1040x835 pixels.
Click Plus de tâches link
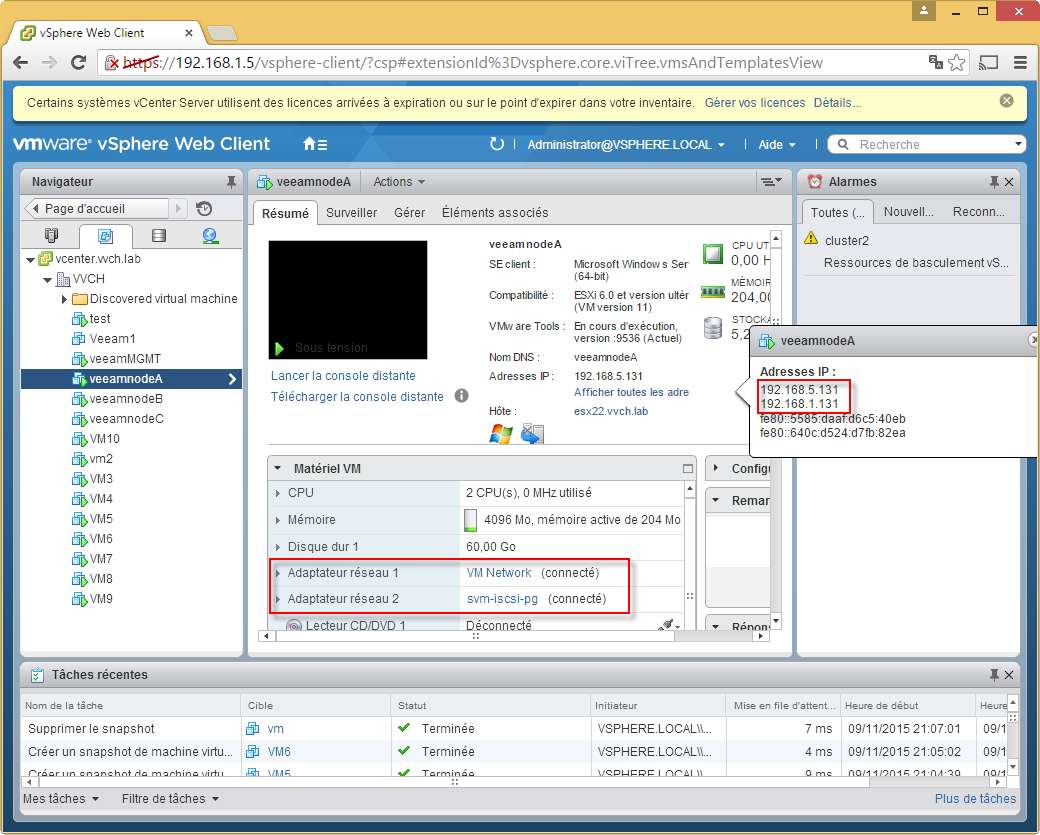pos(975,799)
